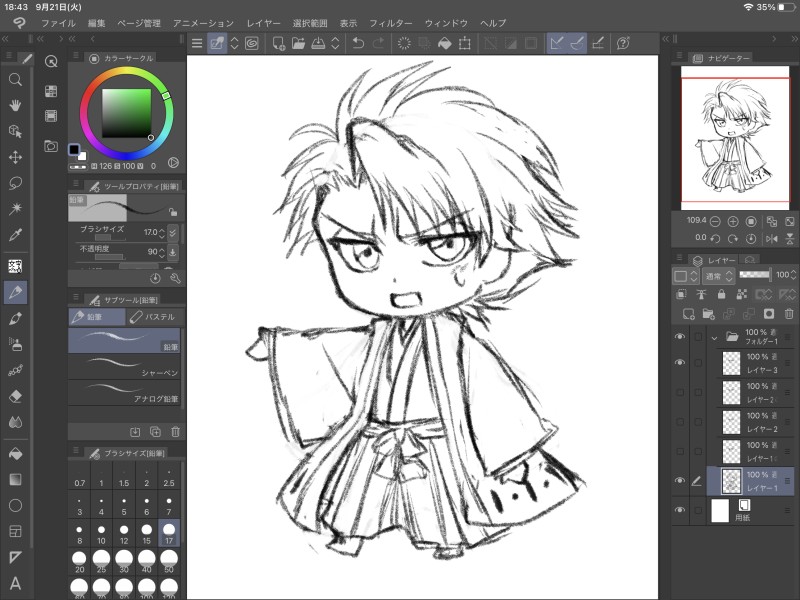Open the 編集 menu
The height and width of the screenshot is (600, 800).
[x=96, y=23]
